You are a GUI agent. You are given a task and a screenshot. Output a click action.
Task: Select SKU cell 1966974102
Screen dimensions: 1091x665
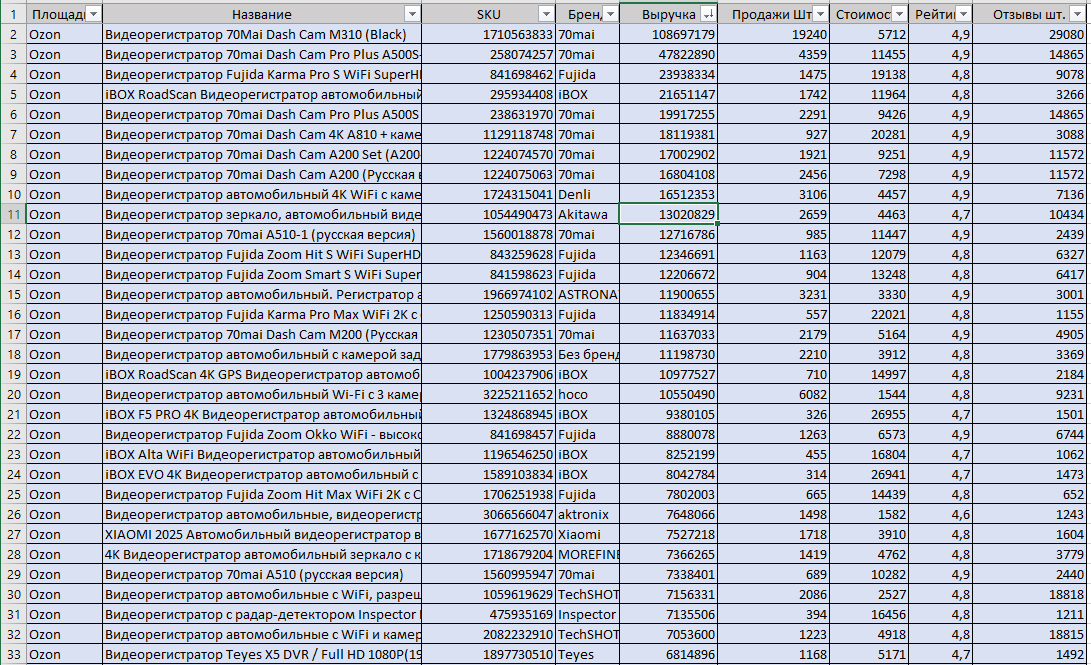tap(488, 294)
